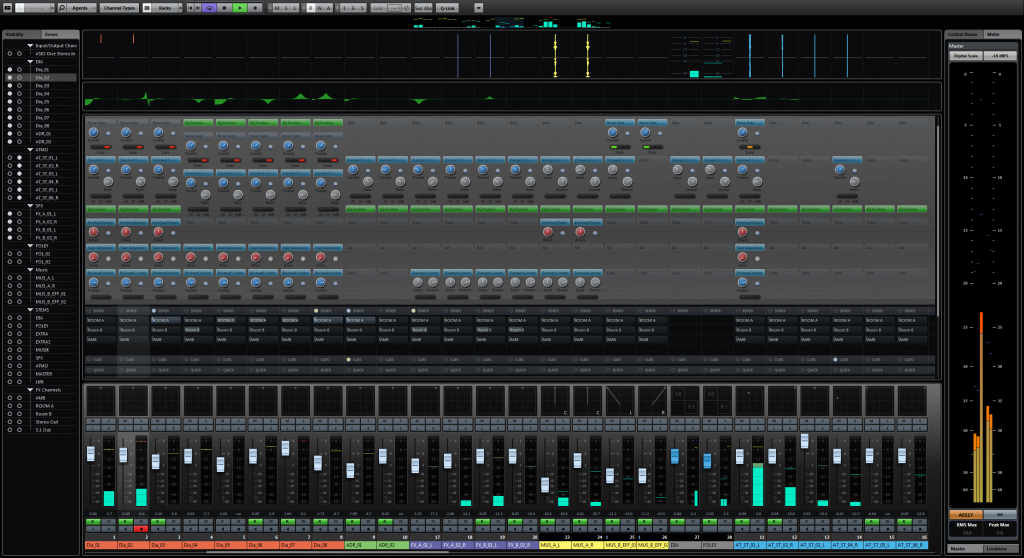Click the Channel Types button
This screenshot has width=1024, height=558.
[120, 7]
